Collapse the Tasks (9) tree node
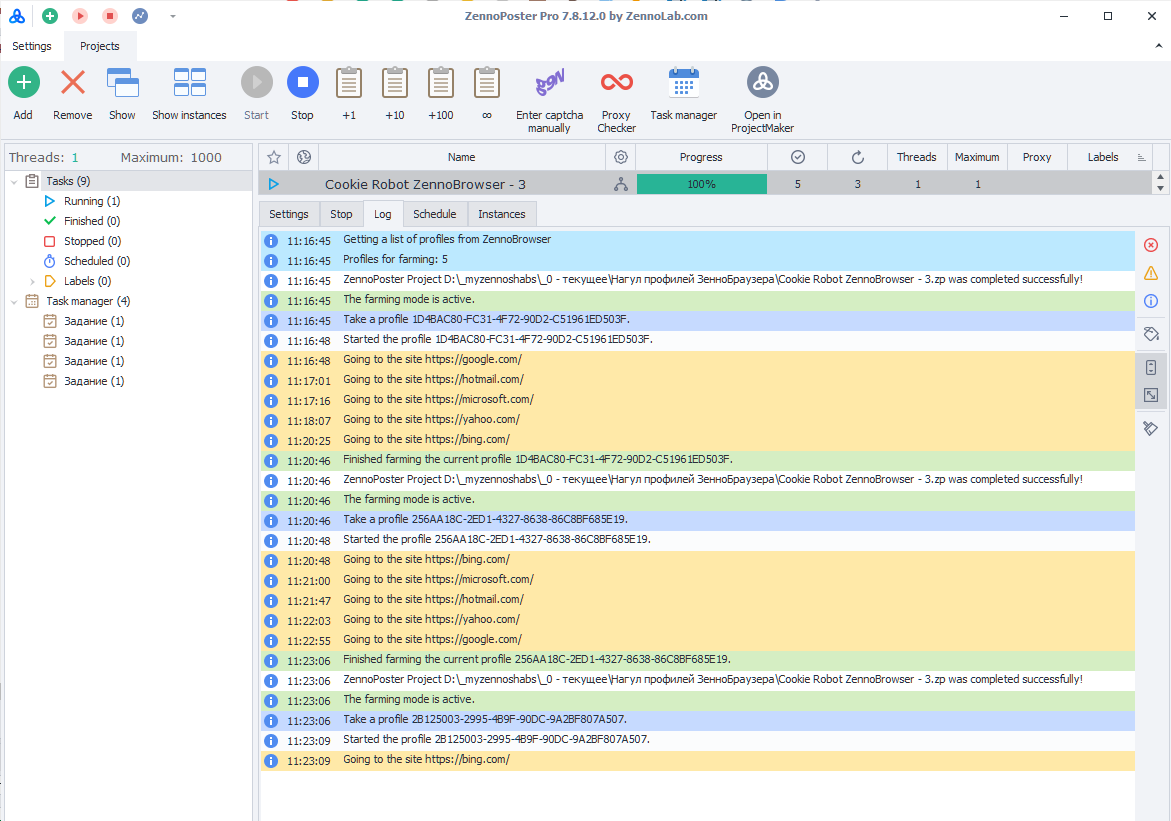The width and height of the screenshot is (1171, 821). [x=14, y=181]
